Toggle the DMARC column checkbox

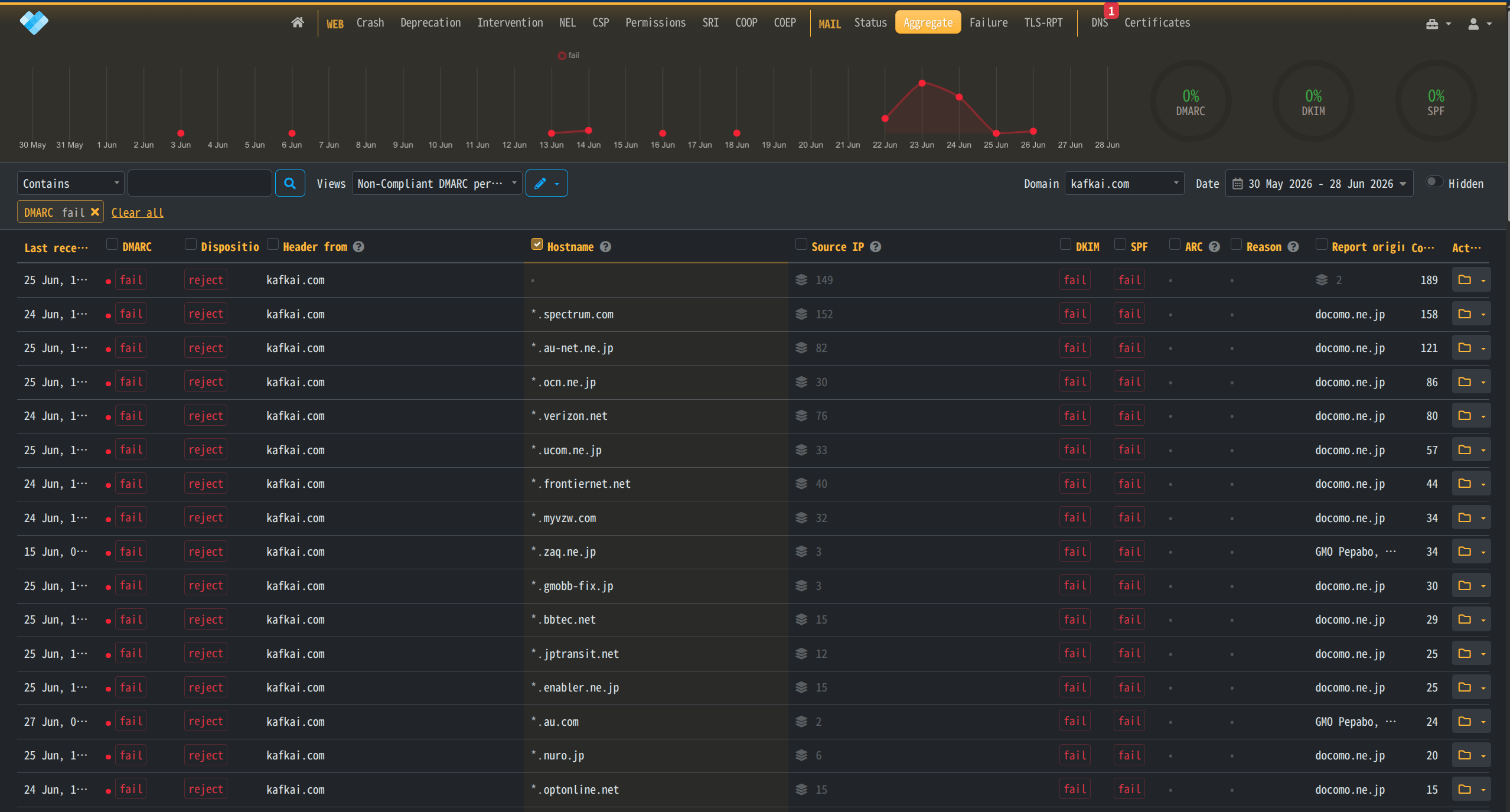pos(112,244)
